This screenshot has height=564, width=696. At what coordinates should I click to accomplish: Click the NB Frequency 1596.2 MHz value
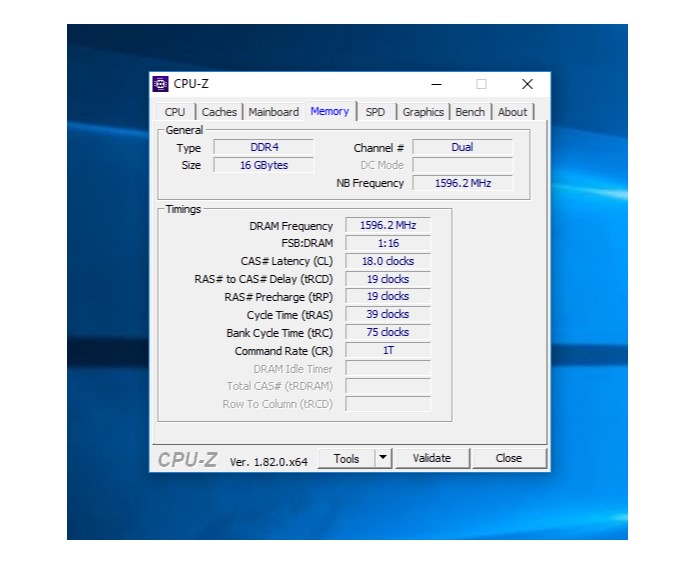462,183
